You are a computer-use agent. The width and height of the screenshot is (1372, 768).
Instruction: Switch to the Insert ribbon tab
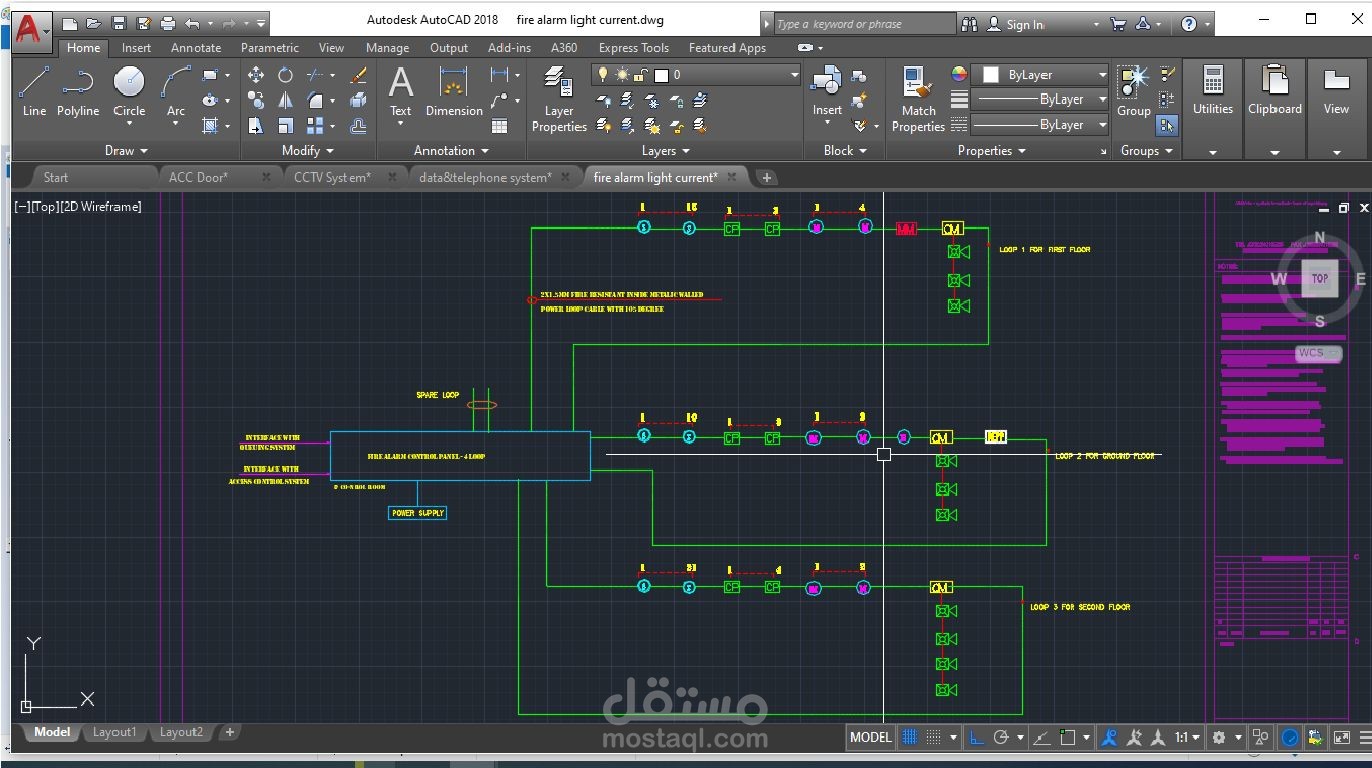point(136,47)
